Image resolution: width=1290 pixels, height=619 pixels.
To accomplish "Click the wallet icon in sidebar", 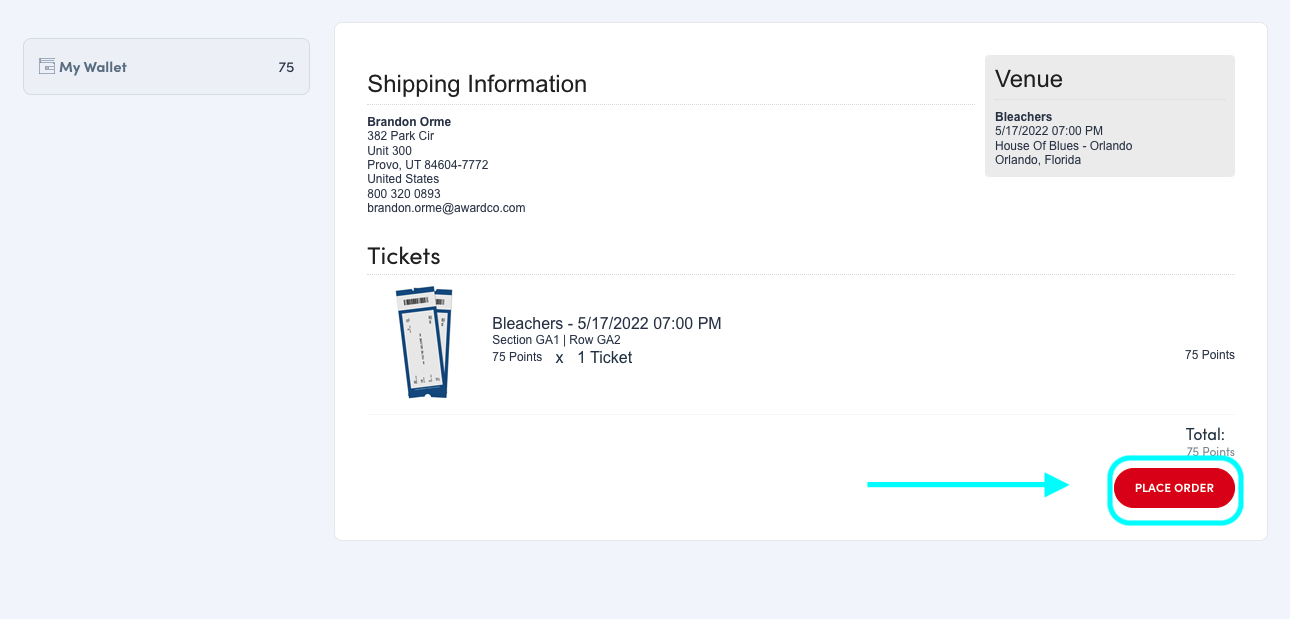I will (46, 66).
